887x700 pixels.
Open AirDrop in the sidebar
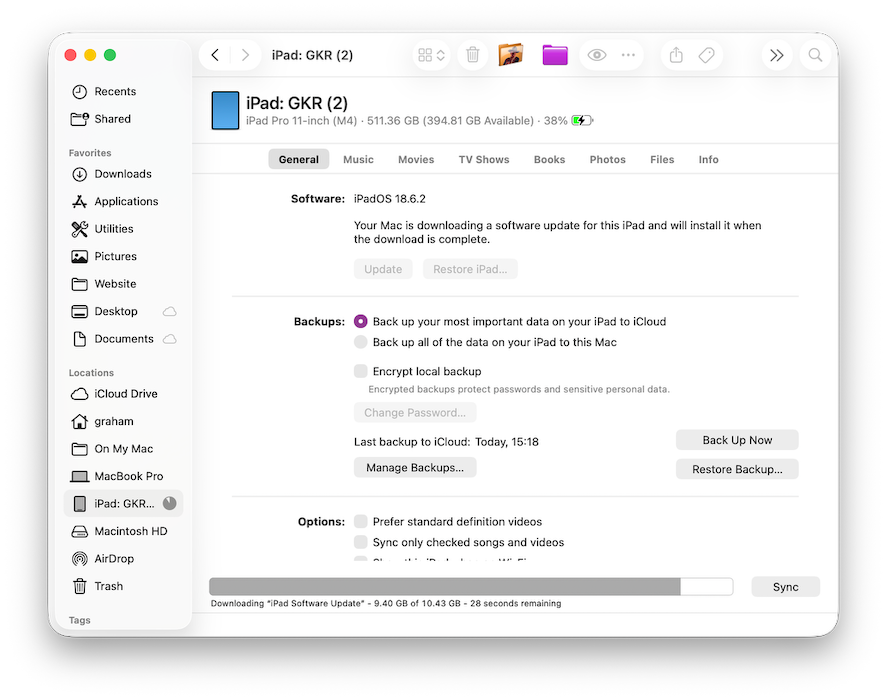(113, 559)
